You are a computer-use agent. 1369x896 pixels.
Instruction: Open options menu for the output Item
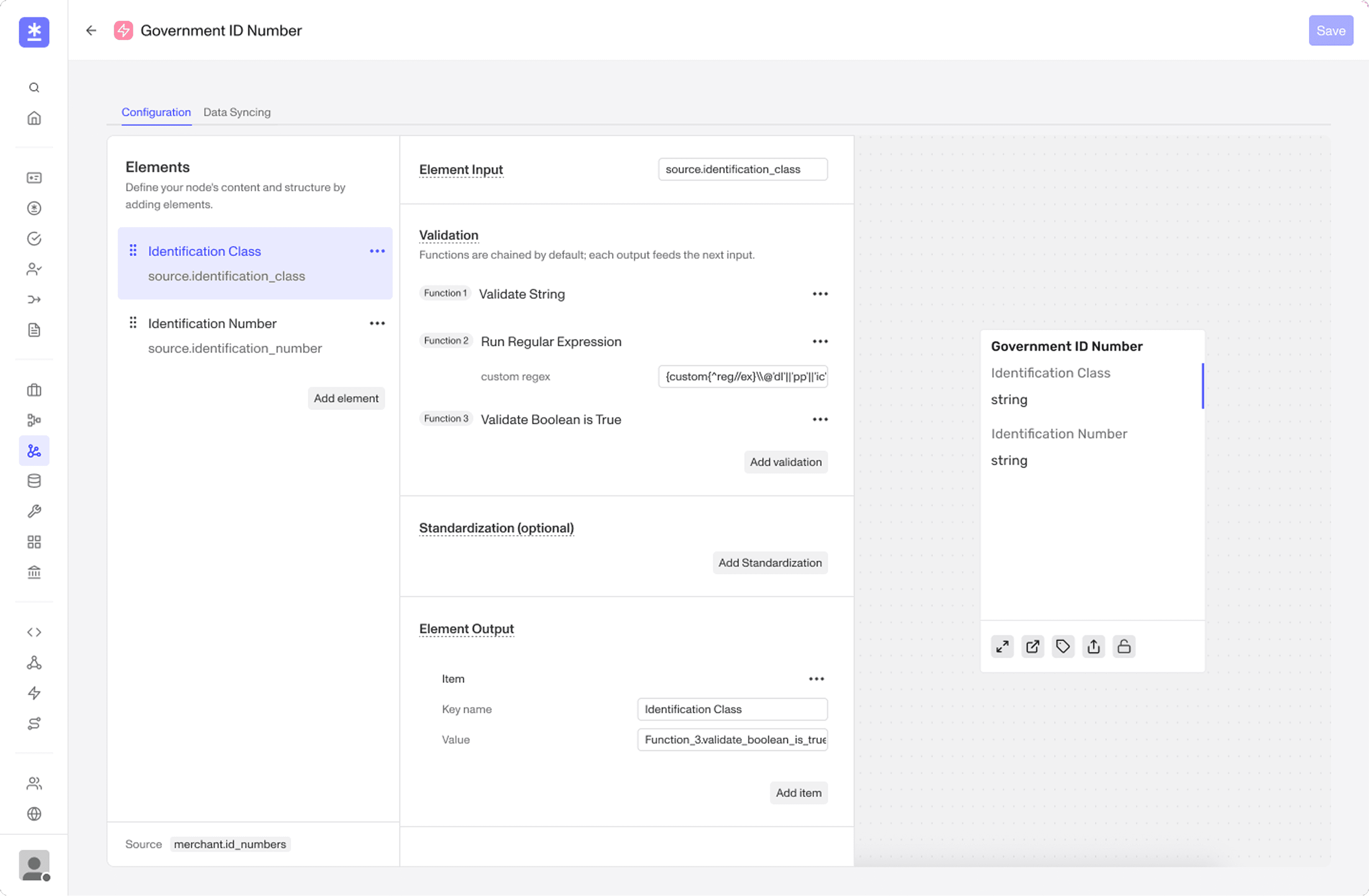817,679
